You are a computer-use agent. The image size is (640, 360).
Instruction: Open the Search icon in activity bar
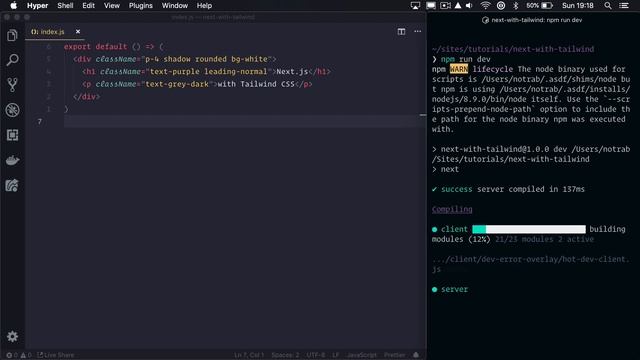click(x=12, y=60)
